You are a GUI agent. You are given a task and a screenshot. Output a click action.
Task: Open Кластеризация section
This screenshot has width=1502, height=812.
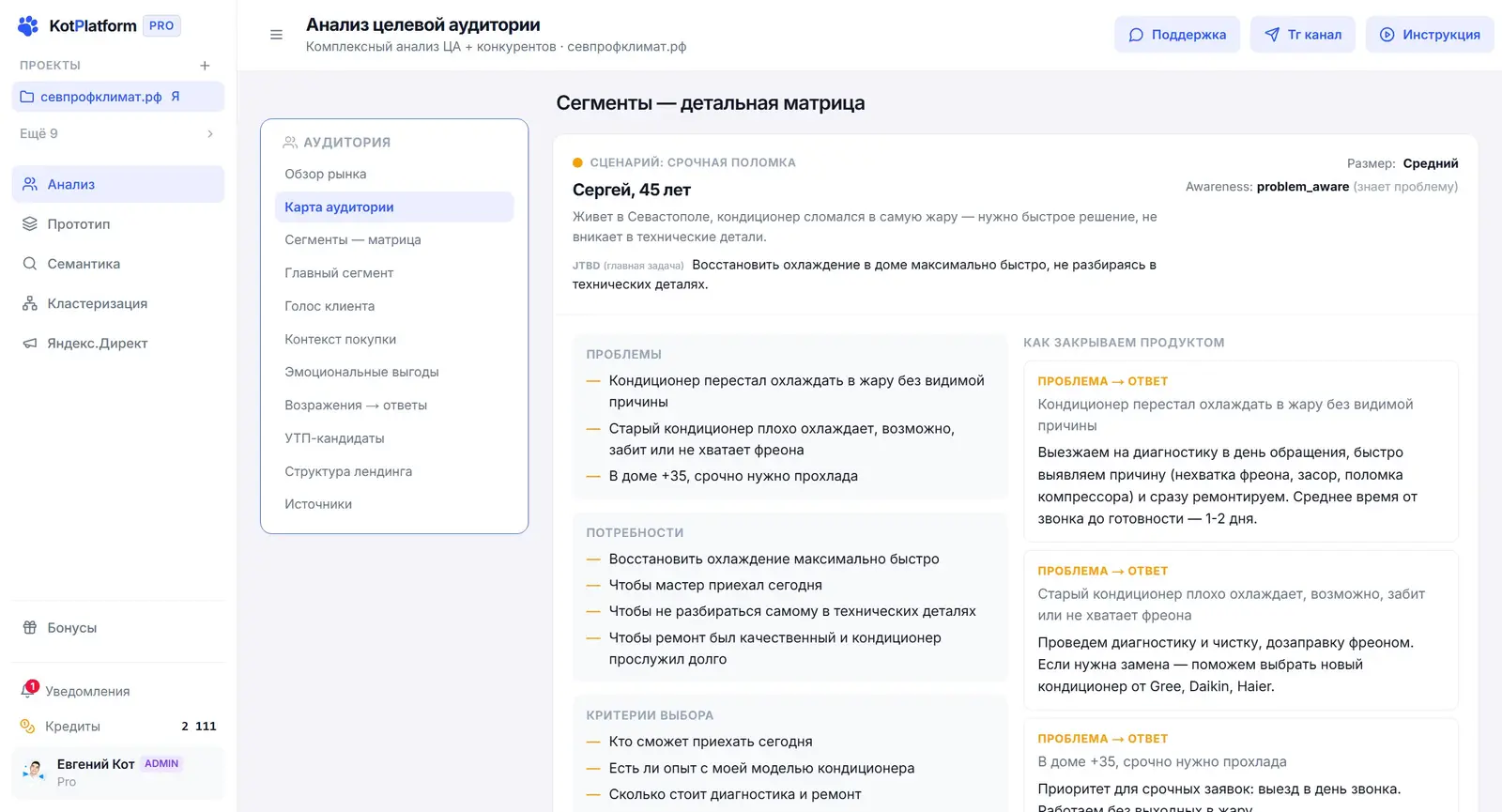point(118,303)
